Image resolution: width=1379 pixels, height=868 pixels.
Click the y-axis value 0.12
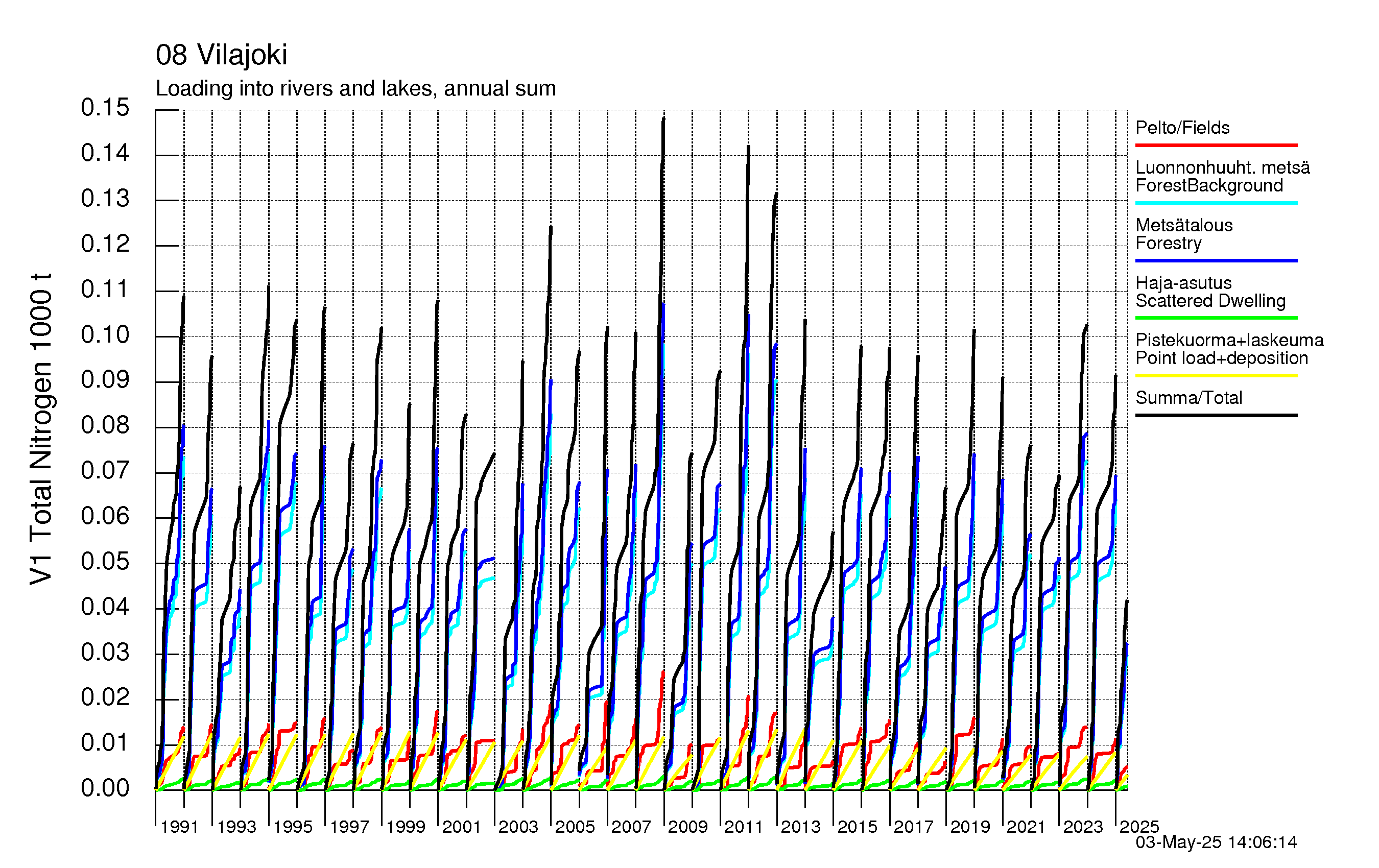point(105,244)
